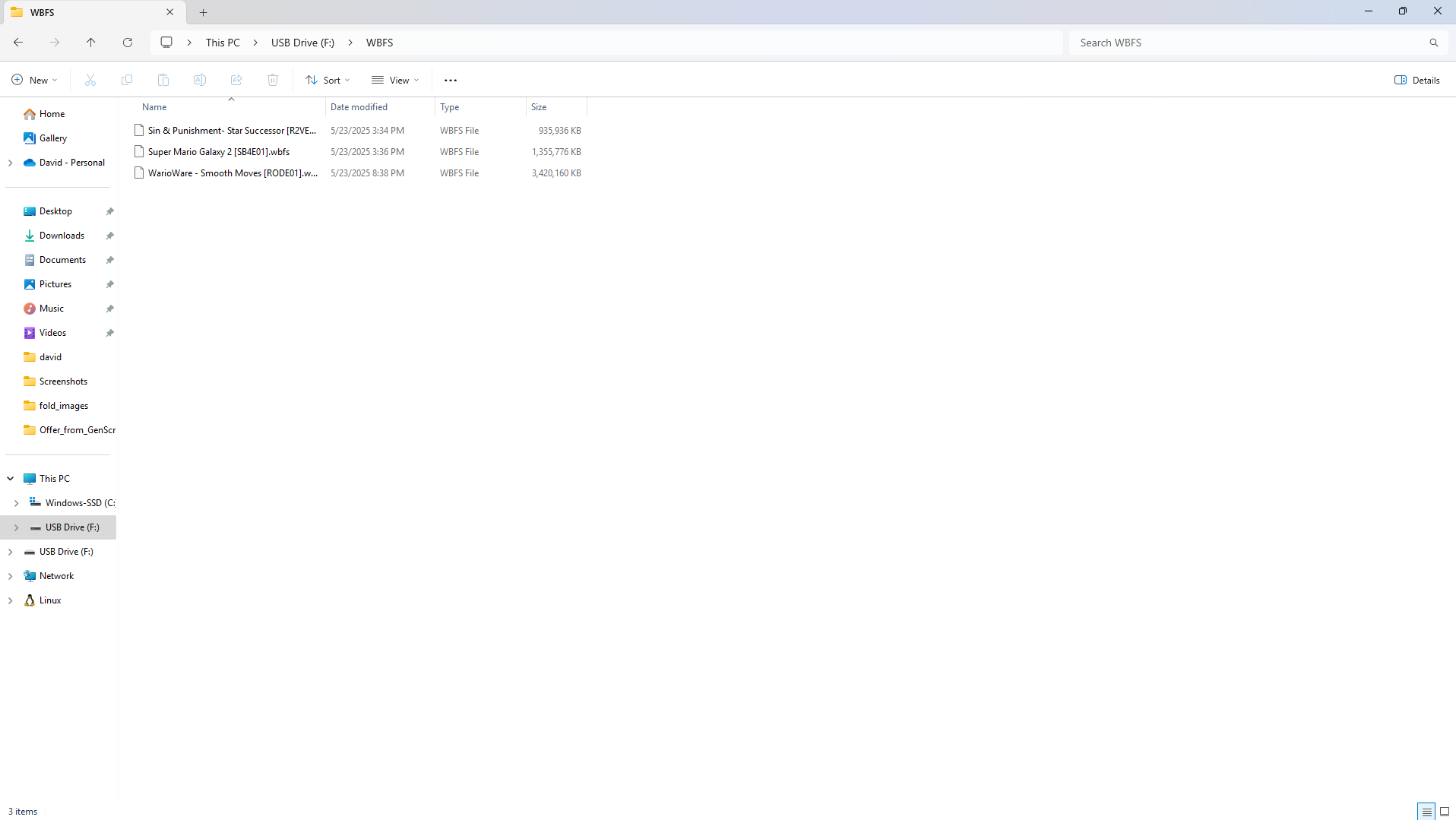The image size is (1456, 820).
Task: Toggle the Details pane
Action: [1417, 80]
